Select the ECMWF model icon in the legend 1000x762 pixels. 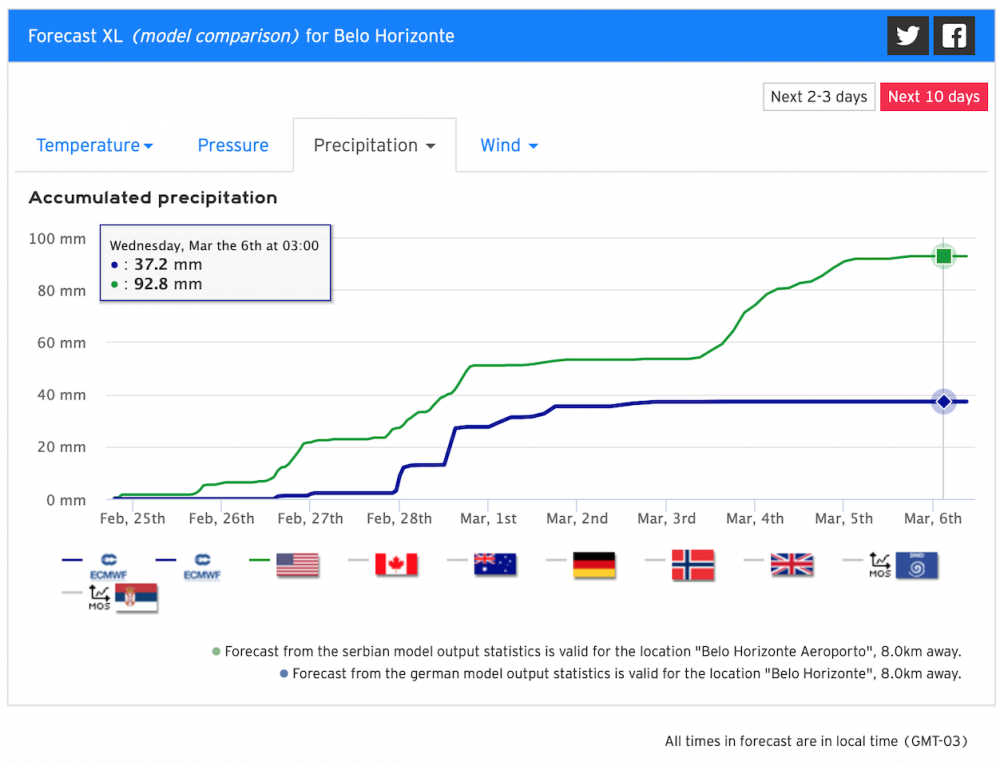pyautogui.click(x=108, y=563)
